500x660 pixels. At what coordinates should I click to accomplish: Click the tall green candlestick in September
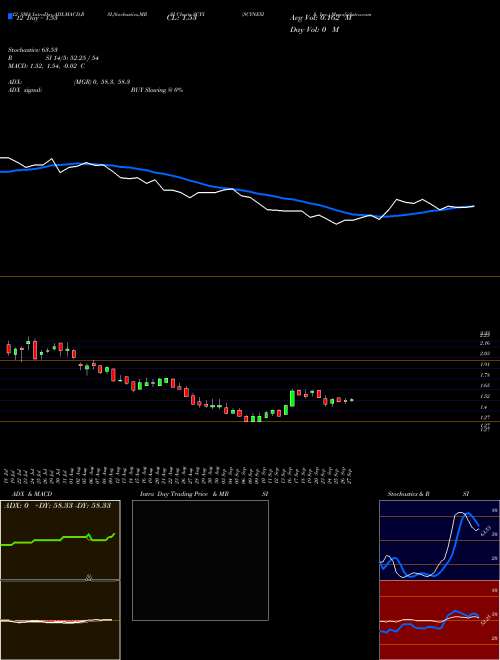click(292, 399)
